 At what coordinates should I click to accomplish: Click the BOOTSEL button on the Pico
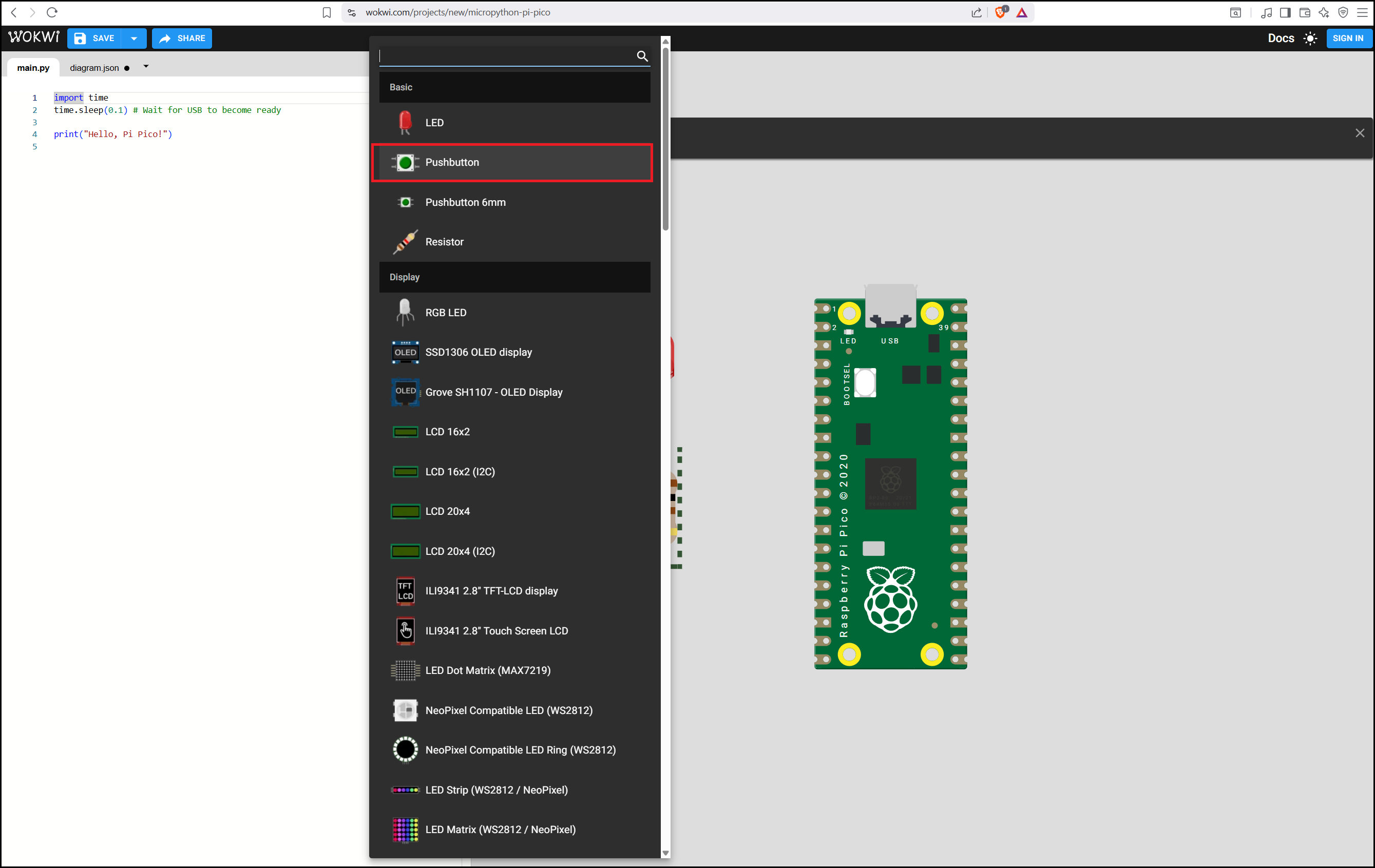[865, 383]
